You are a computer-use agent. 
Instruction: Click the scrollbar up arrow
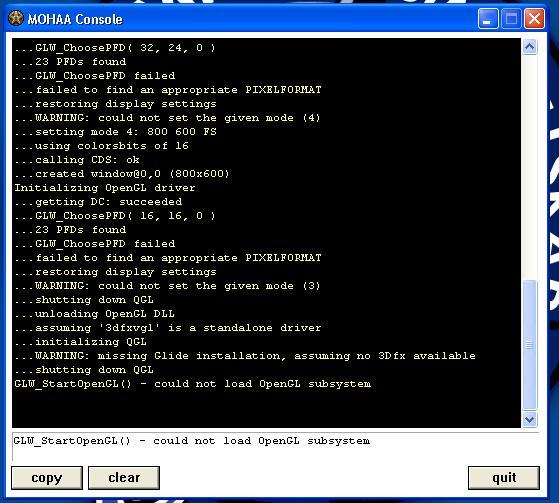coord(530,47)
